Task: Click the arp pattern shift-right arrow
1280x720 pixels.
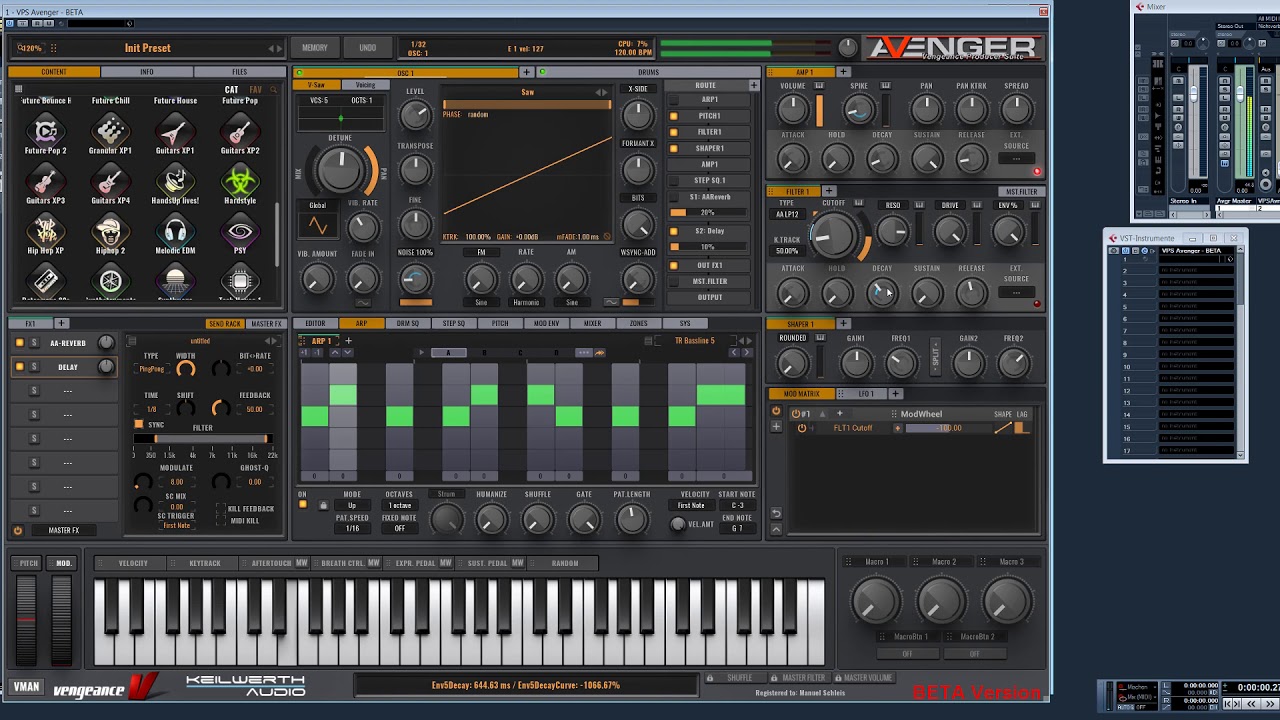Action: tap(746, 352)
